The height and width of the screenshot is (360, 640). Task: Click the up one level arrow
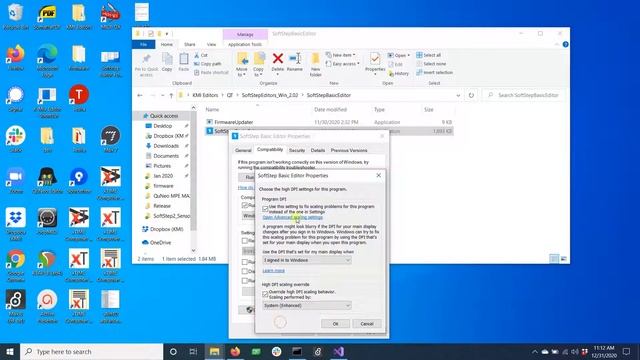(x=171, y=95)
